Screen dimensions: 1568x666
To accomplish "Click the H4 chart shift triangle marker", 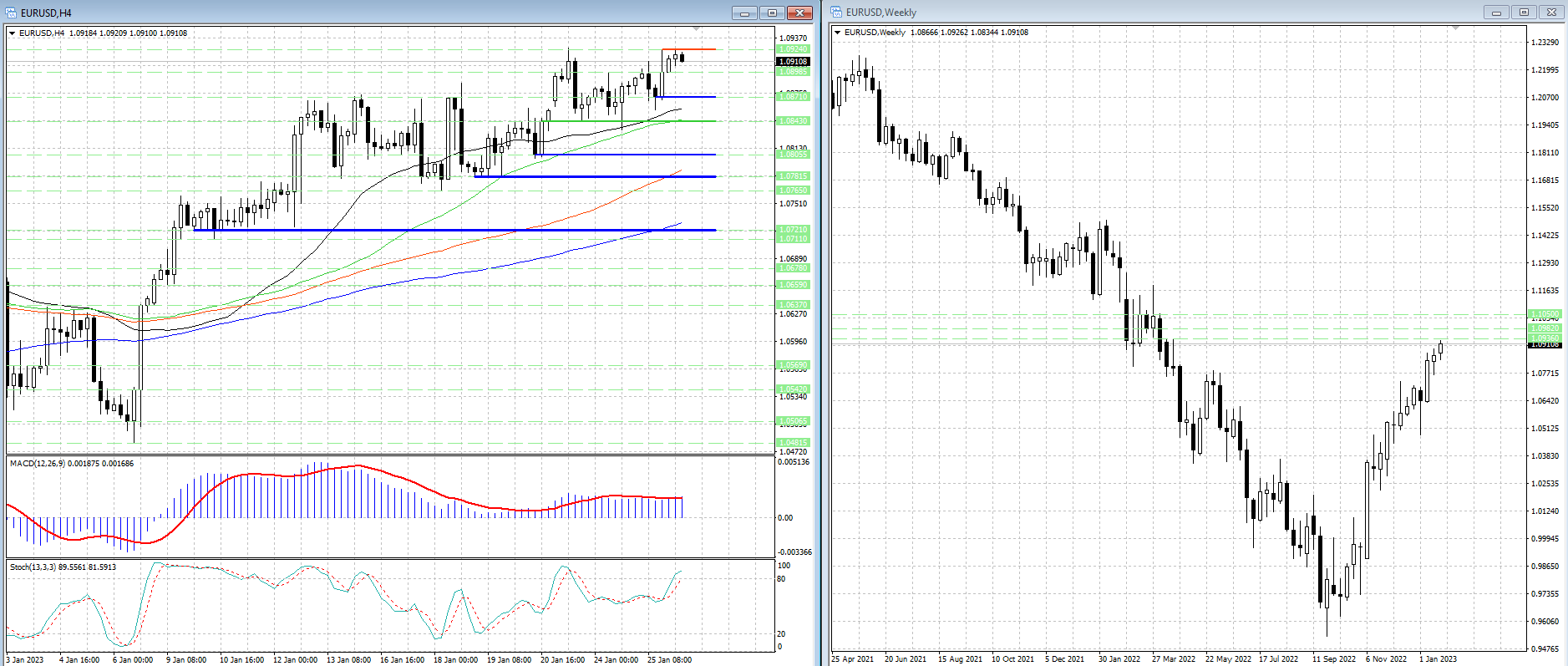I will click(698, 29).
